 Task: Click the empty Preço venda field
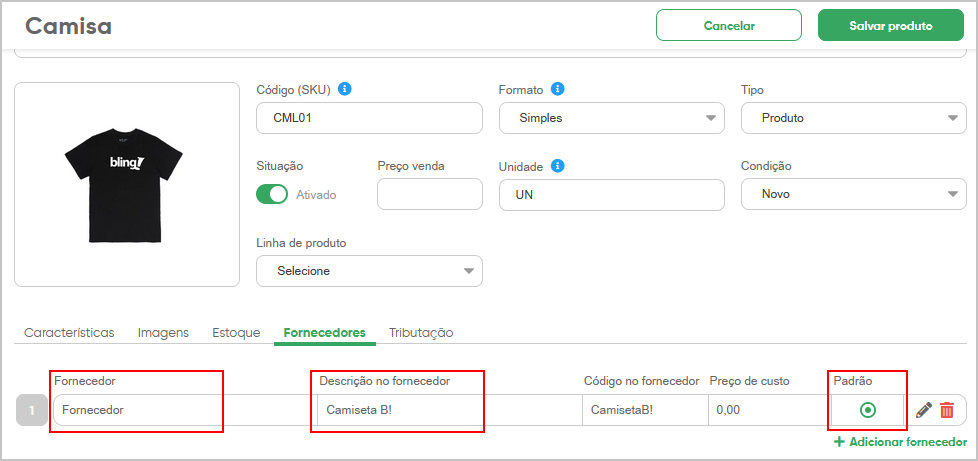pyautogui.click(x=430, y=194)
